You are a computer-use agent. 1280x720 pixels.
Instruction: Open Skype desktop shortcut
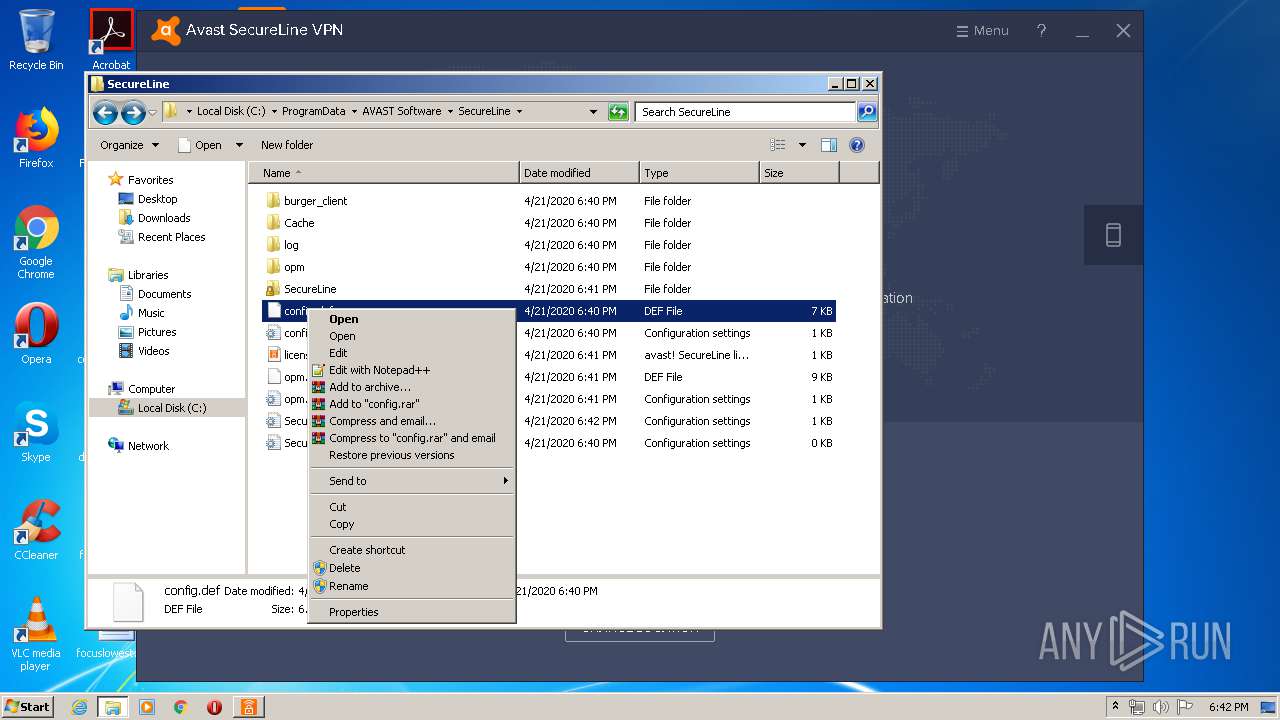pyautogui.click(x=36, y=432)
